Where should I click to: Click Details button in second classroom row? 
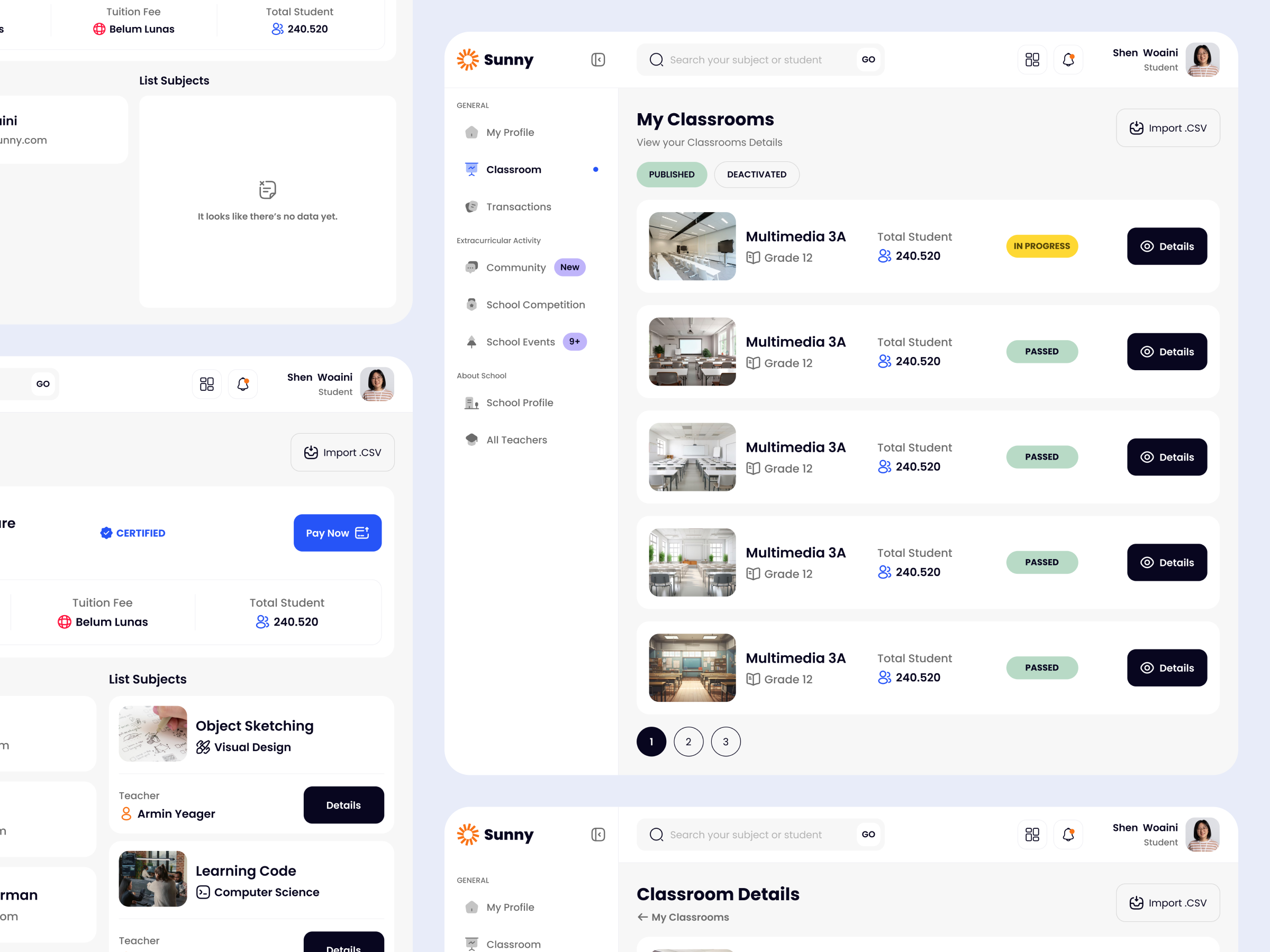pyautogui.click(x=1167, y=352)
